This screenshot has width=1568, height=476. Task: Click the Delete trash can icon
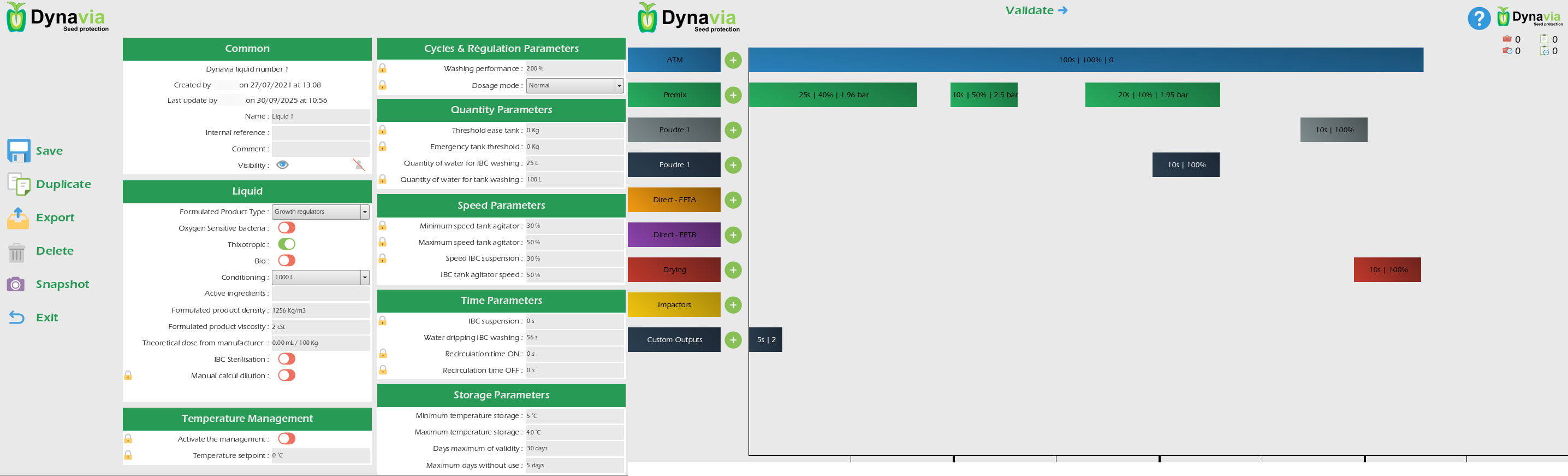tap(17, 251)
